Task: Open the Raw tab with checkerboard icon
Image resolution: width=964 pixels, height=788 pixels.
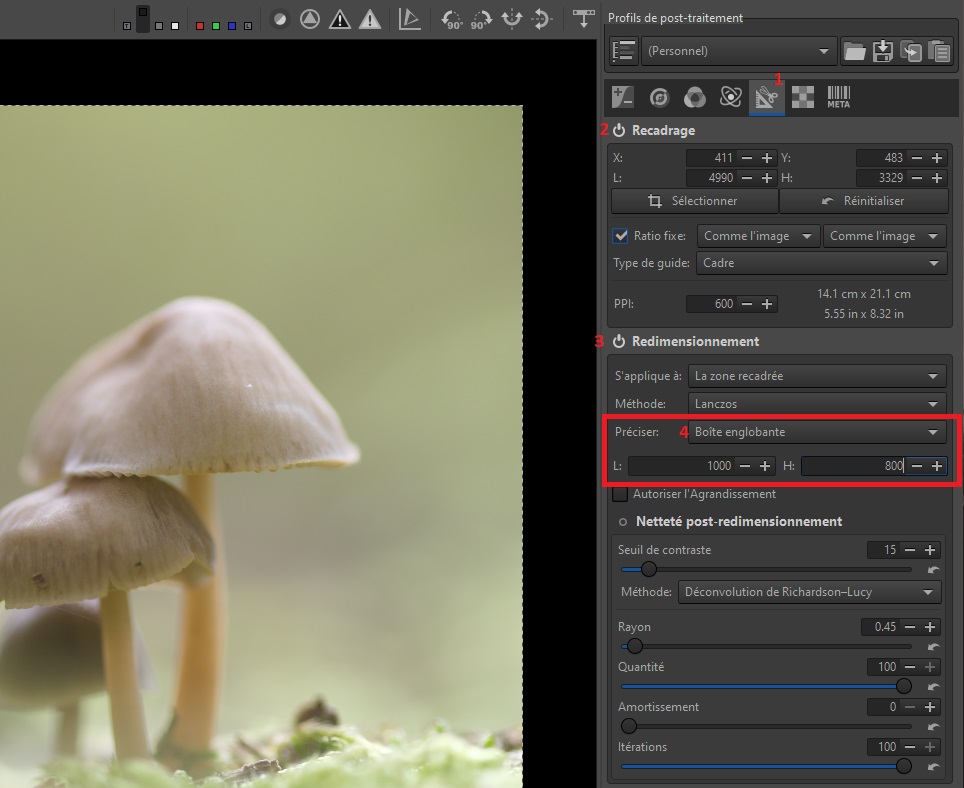Action: 802,97
